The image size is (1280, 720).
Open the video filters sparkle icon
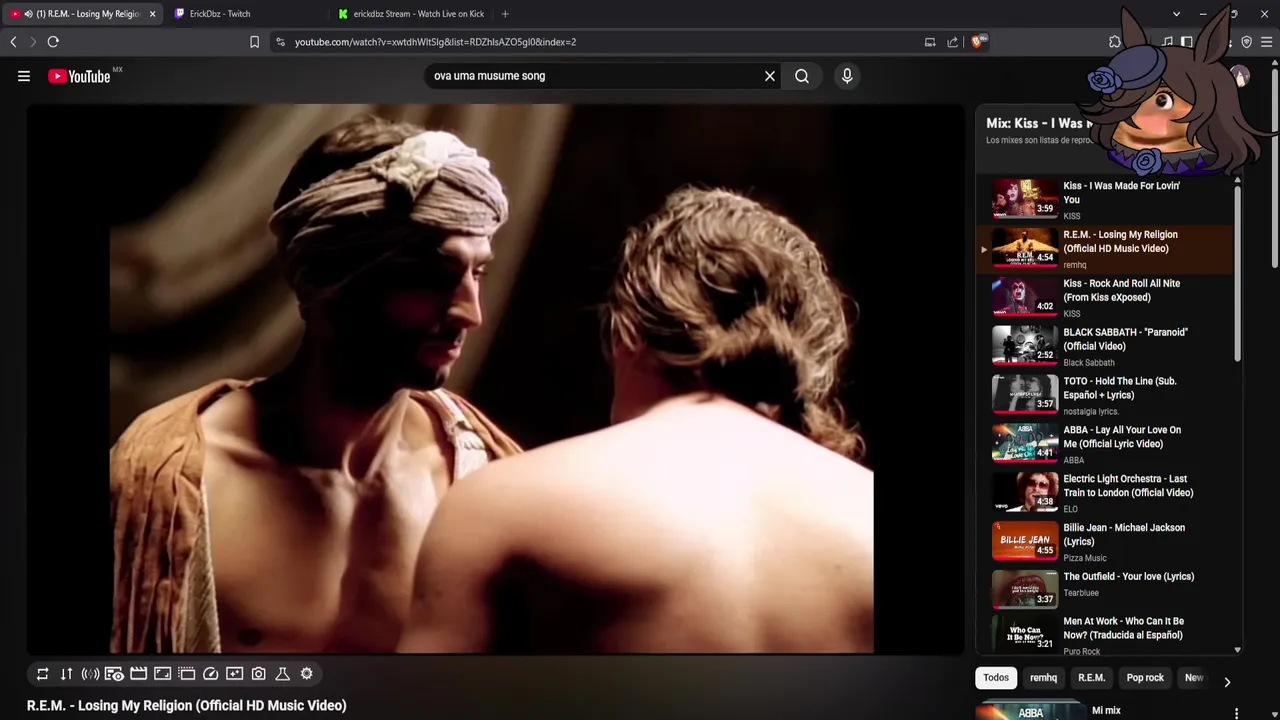[234, 674]
